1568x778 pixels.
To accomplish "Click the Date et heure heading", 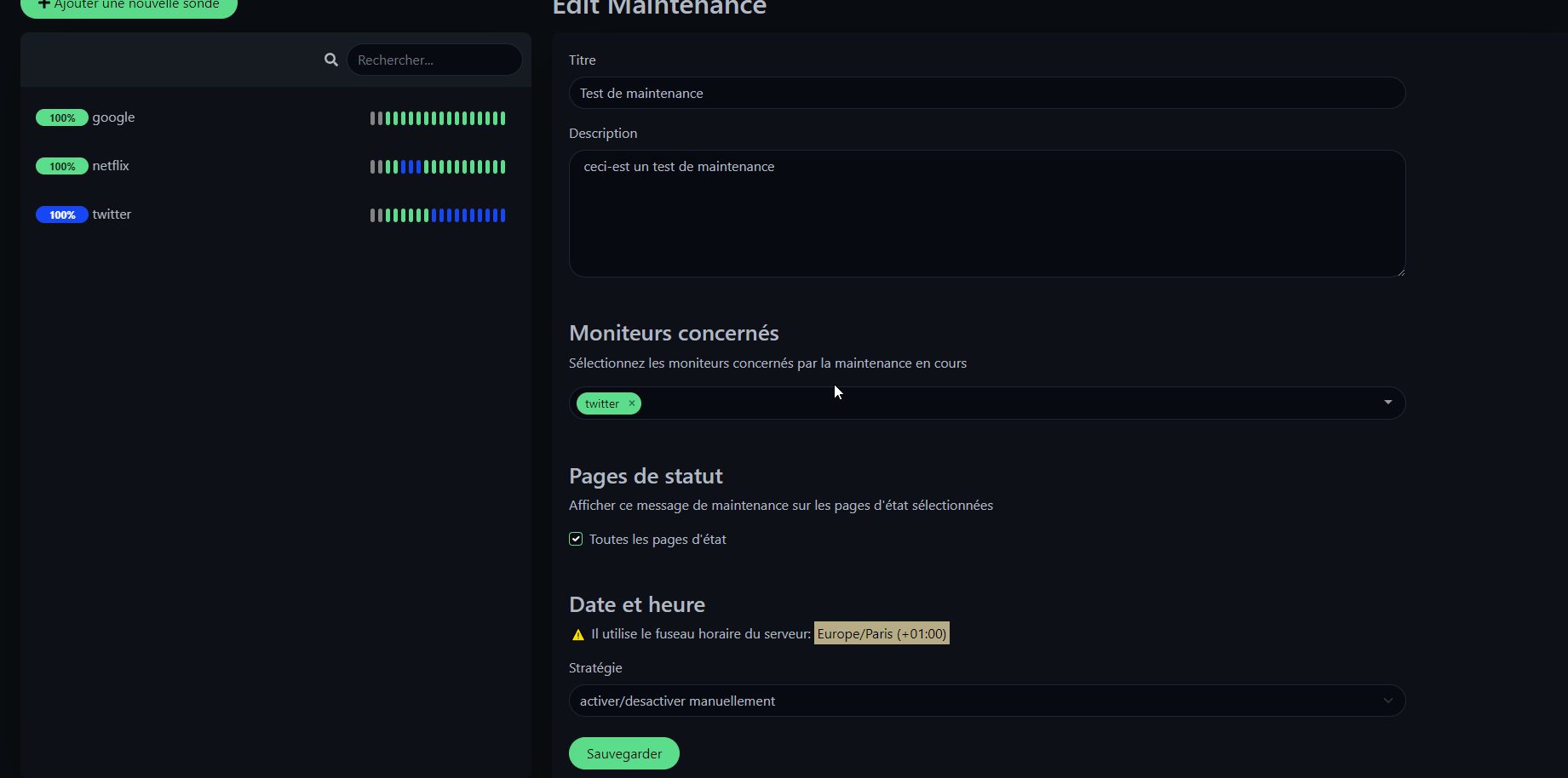I will coord(637,604).
